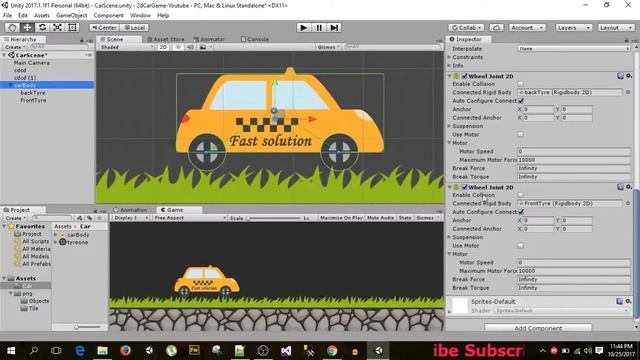Open Sprites-Default material settings gear
The height and width of the screenshot is (360, 640).
pyautogui.click(x=629, y=301)
